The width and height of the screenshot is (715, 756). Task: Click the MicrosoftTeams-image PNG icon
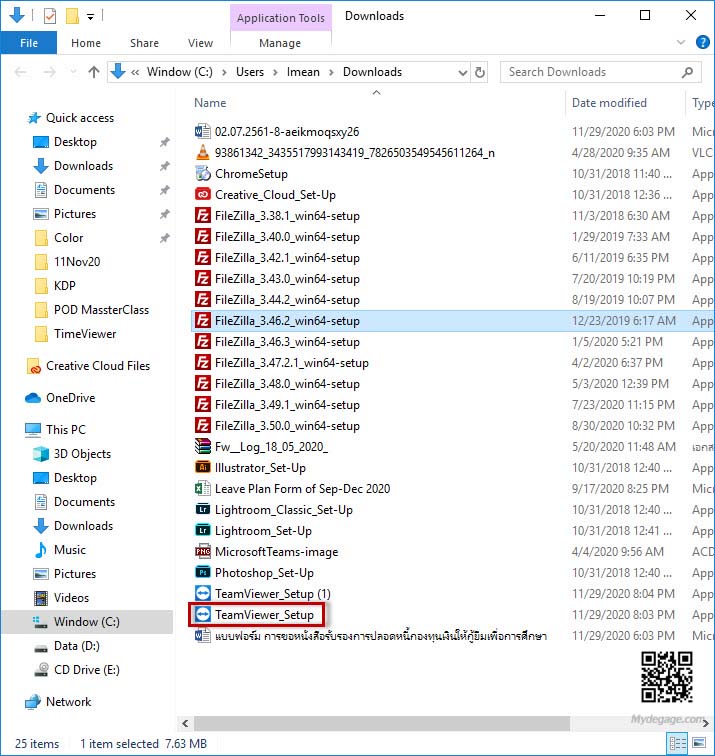[x=202, y=552]
